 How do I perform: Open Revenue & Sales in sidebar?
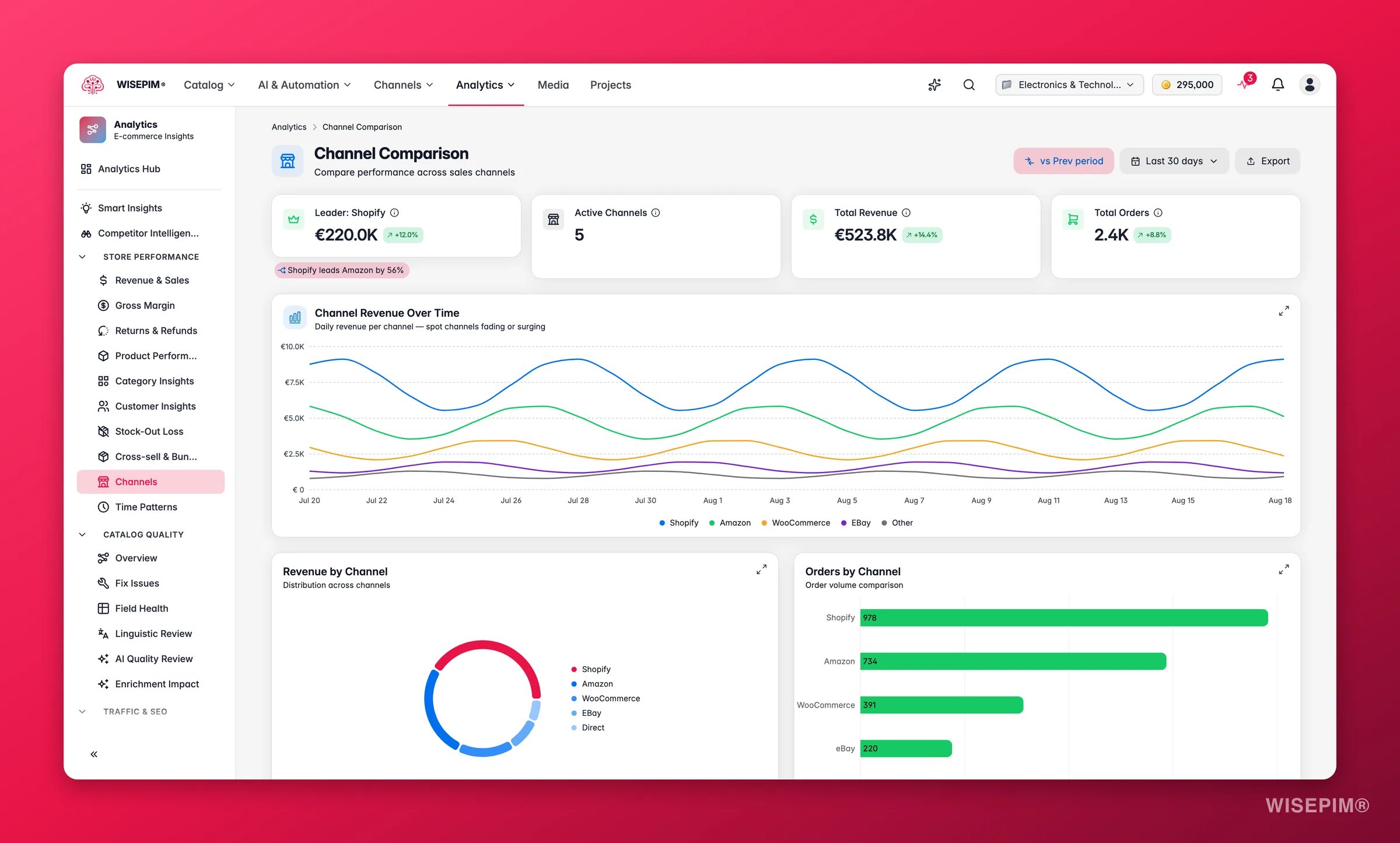click(x=150, y=280)
